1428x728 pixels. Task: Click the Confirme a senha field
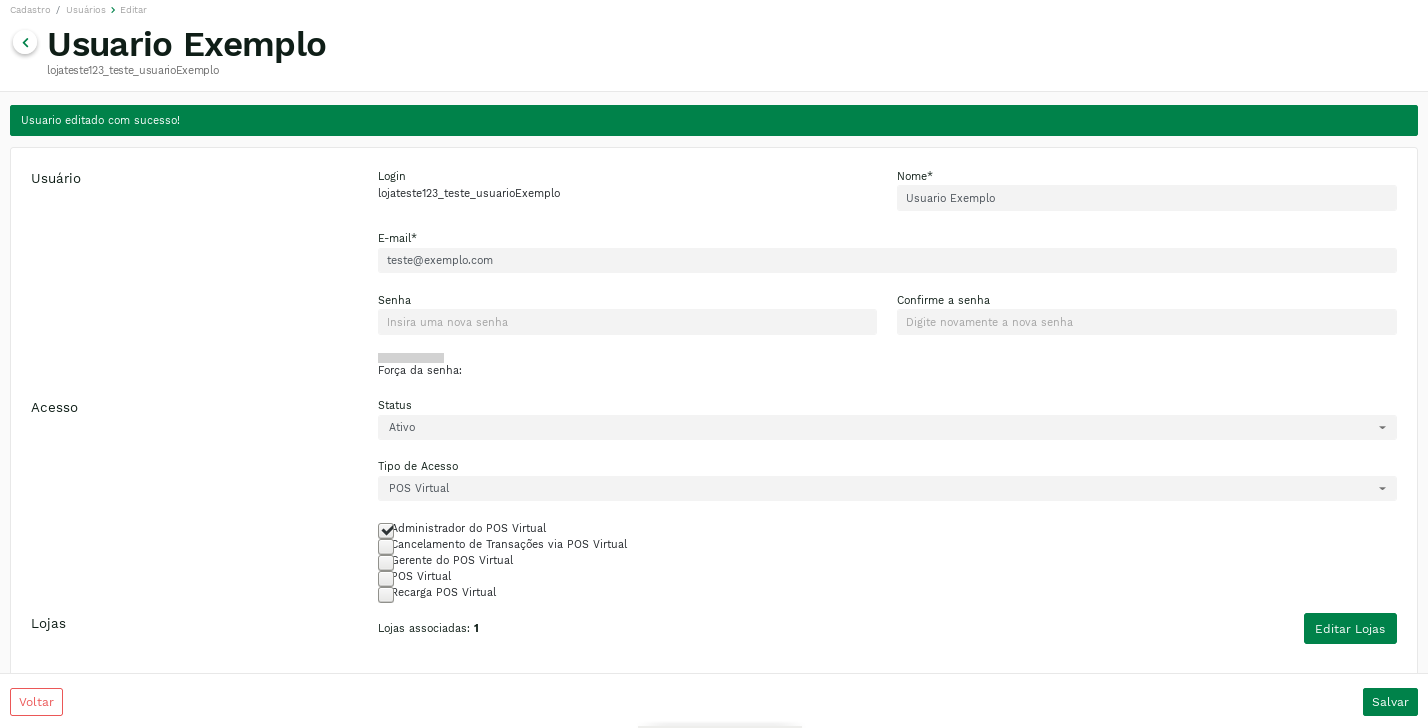coord(1146,322)
